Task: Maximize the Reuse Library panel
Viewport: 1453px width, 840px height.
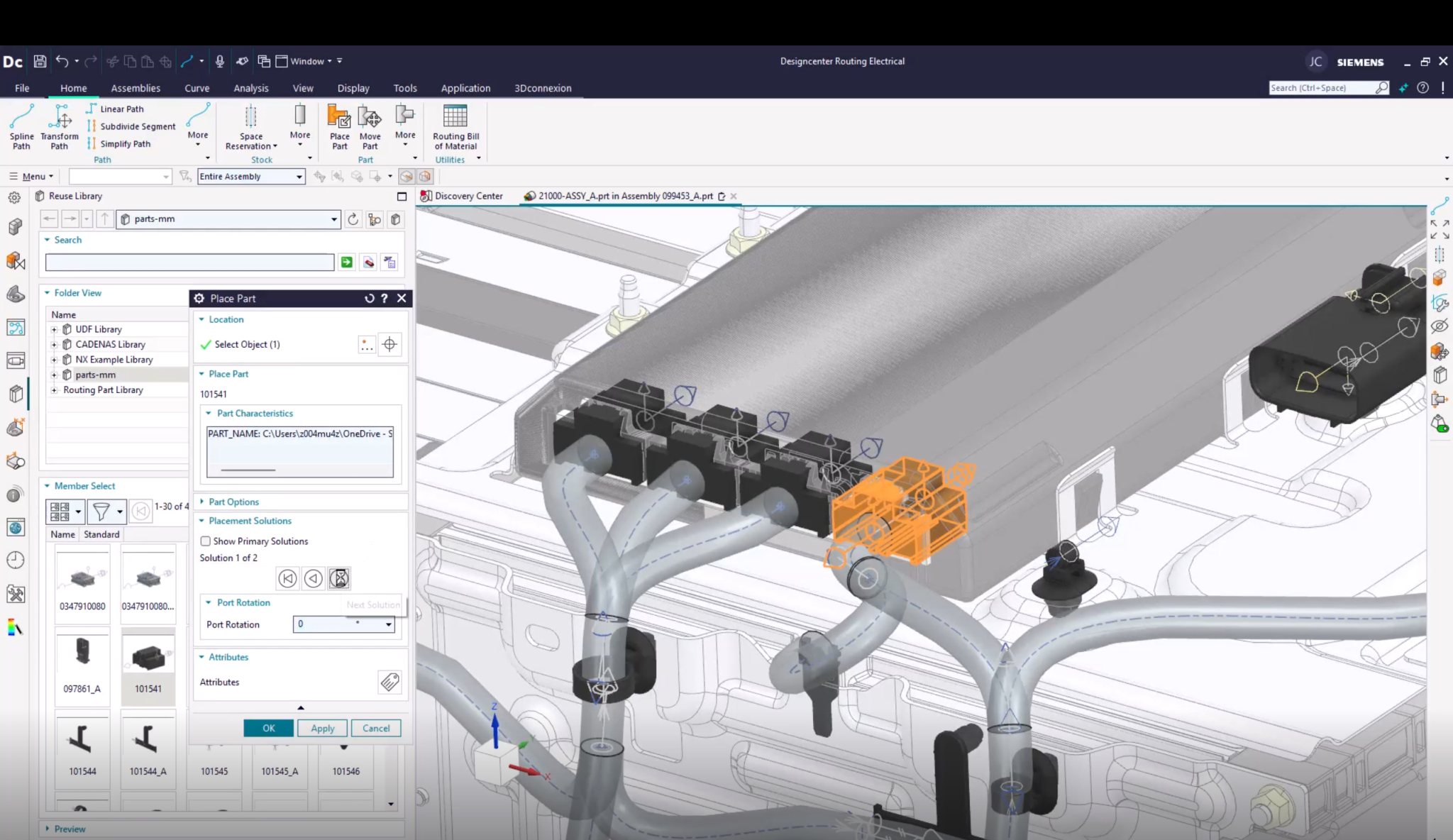Action: [x=402, y=197]
